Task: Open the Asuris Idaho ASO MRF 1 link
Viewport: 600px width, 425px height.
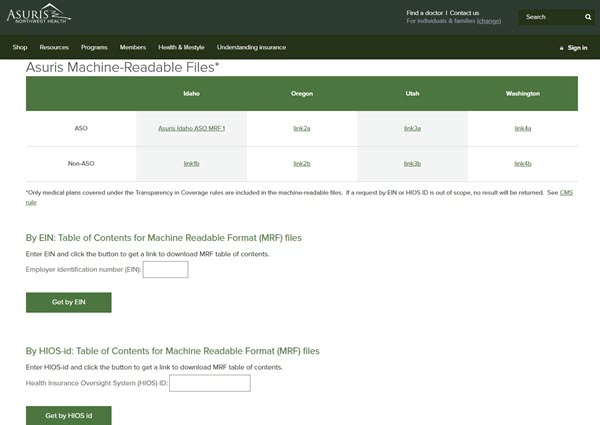Action: tap(191, 129)
